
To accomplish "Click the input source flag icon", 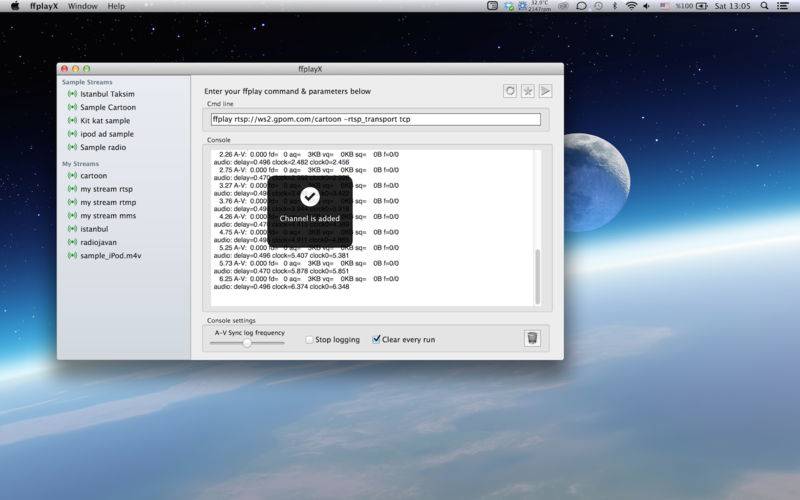I will 665,6.
